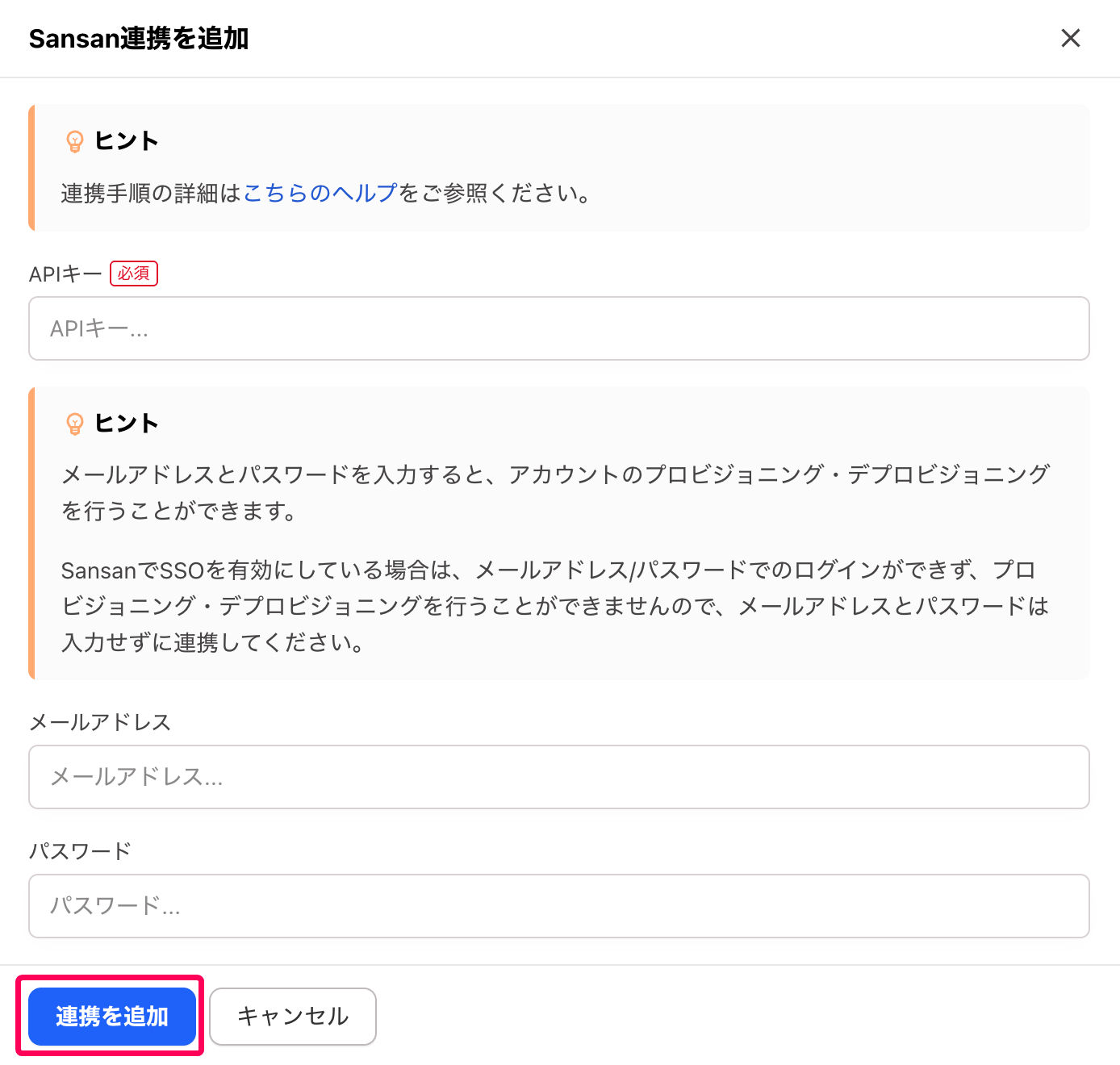Image resolution: width=1120 pixels, height=1065 pixels.
Task: Click the 必須 badge next to APIキー
Action: [x=134, y=274]
